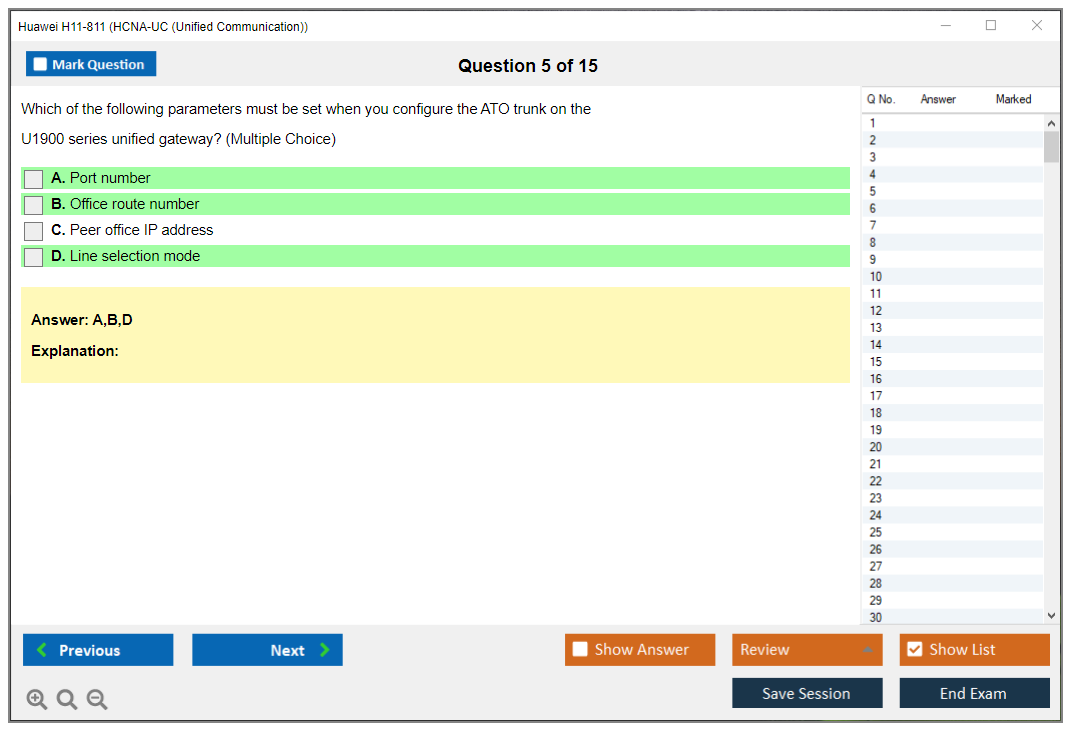Click the zoom out magnifier icon
Image resolution: width=1075 pixels, height=735 pixels.
click(x=97, y=699)
